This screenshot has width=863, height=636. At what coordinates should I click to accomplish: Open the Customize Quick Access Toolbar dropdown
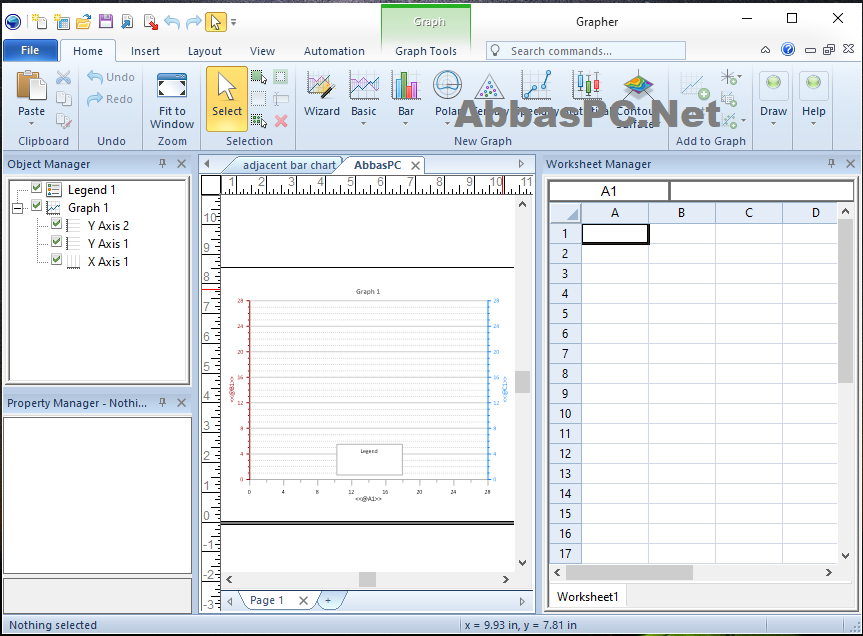(233, 22)
